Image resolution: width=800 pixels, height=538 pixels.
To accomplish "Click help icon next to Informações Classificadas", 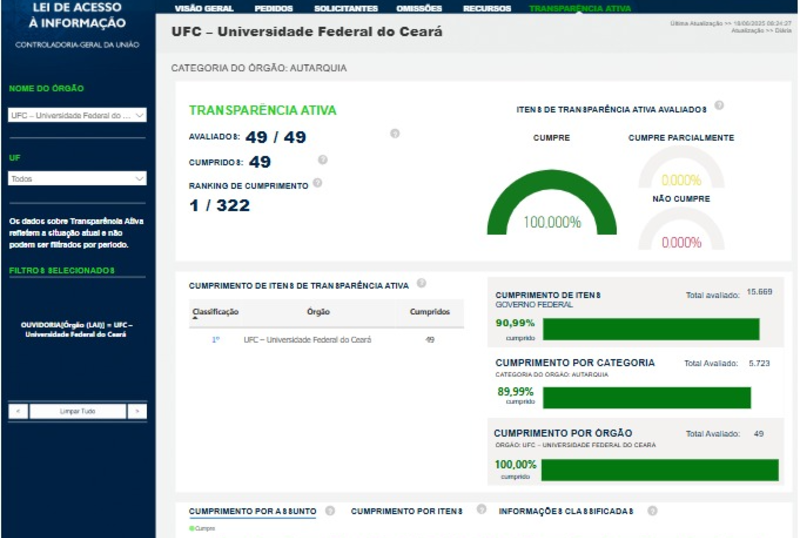I will [652, 511].
